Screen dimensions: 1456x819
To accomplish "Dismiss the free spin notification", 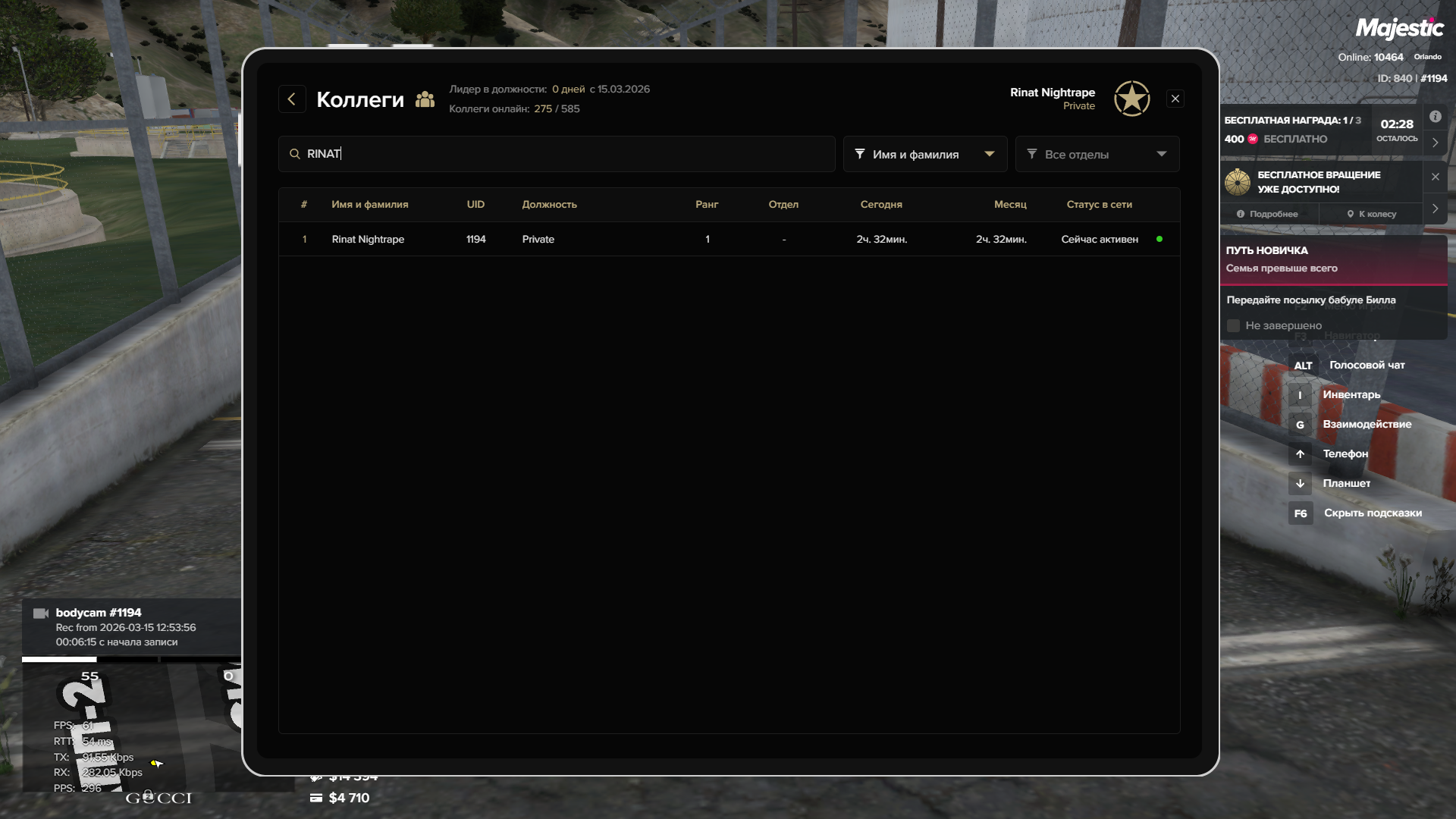I will coord(1435,177).
